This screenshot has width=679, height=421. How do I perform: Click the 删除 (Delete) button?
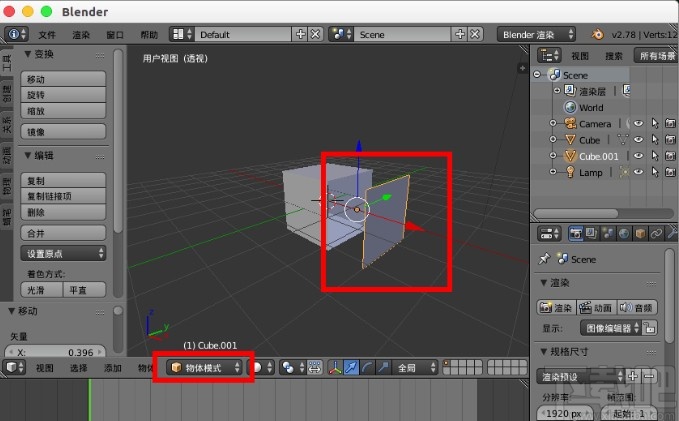pos(63,212)
